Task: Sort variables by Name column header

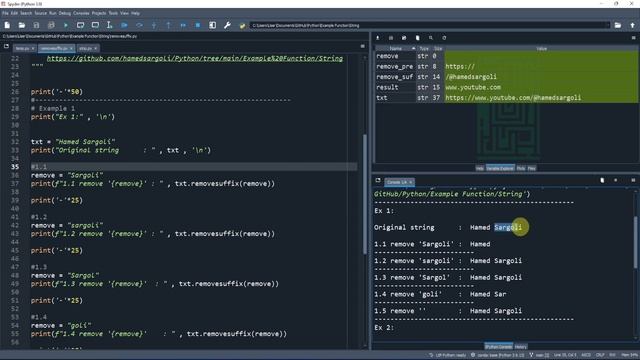Action: 395,49
